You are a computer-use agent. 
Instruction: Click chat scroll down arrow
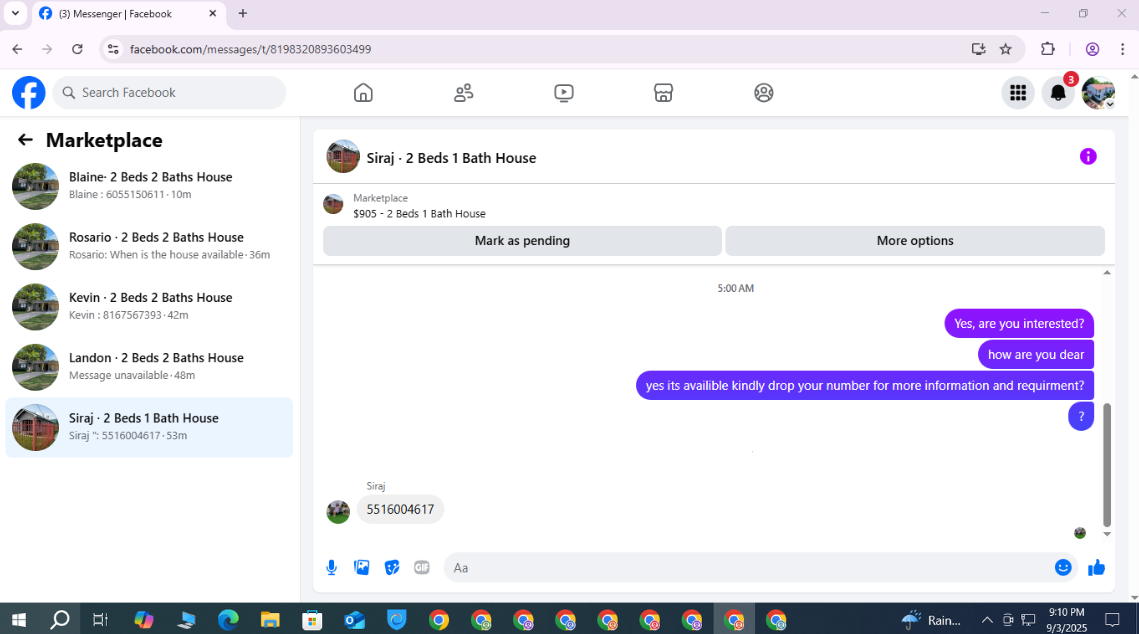click(x=1107, y=535)
